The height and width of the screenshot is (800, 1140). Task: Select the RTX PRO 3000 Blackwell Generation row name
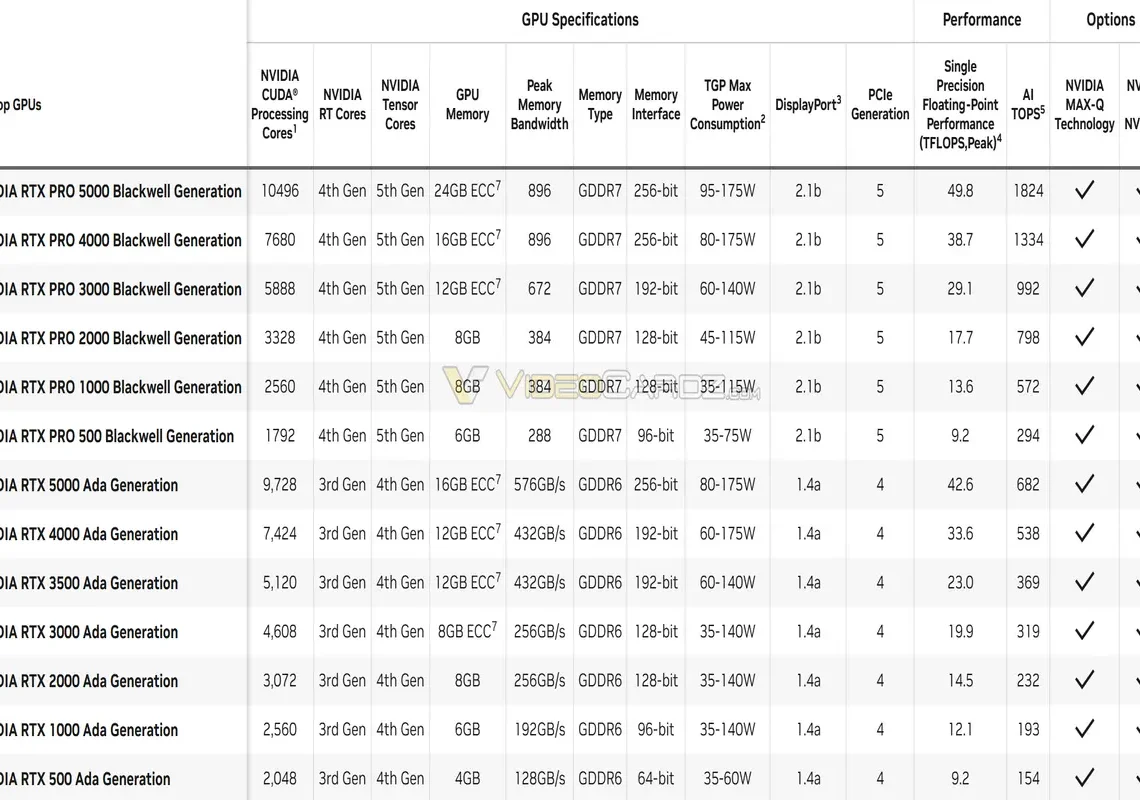121,289
